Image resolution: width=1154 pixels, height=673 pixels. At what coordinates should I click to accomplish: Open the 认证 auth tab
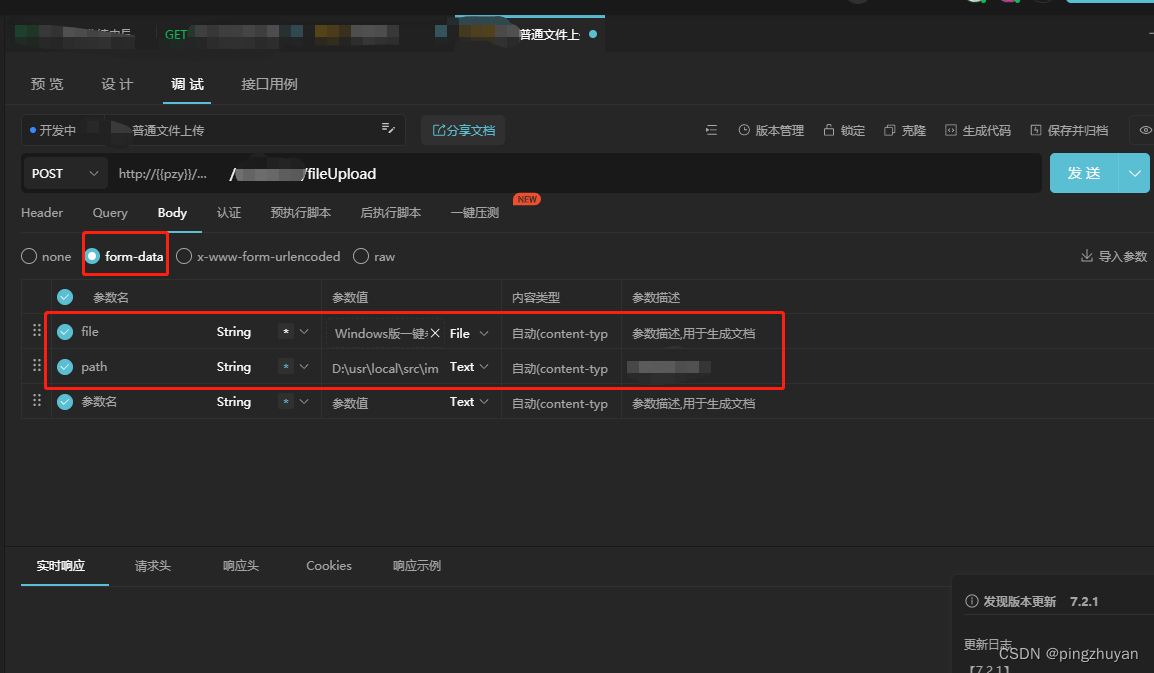click(229, 213)
